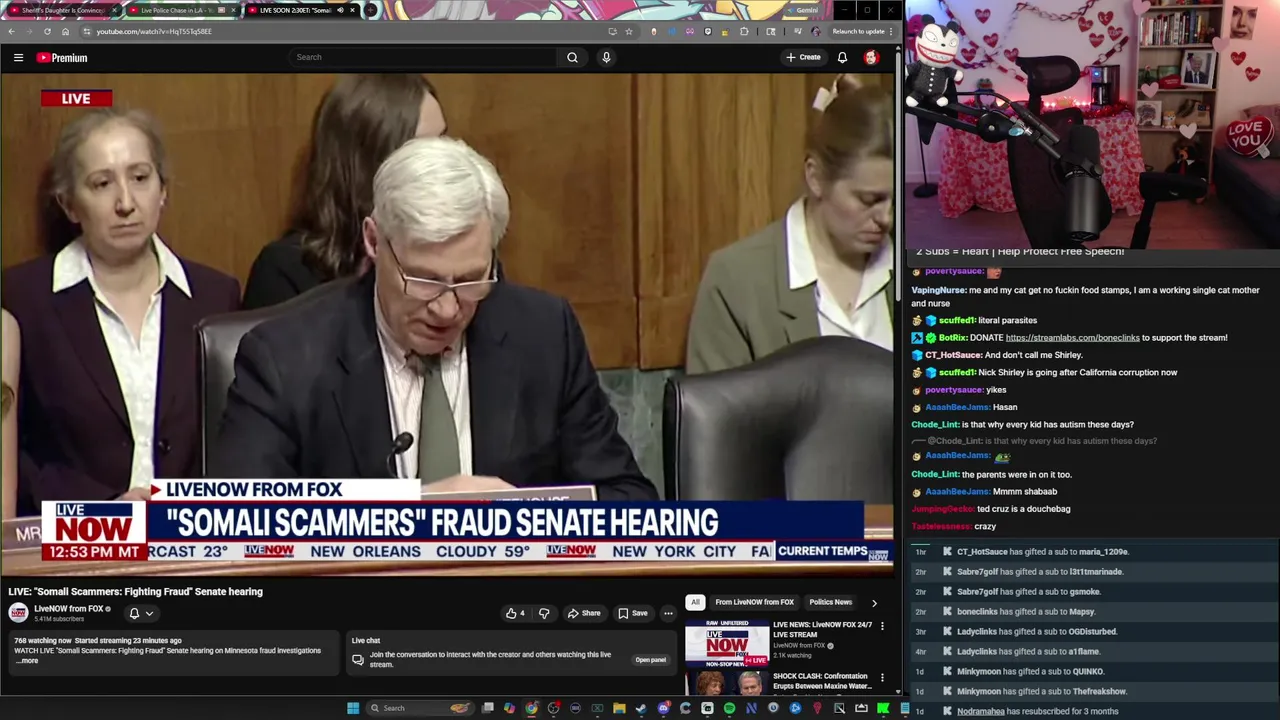
Task: Click the YouTube search input field
Action: [424, 57]
